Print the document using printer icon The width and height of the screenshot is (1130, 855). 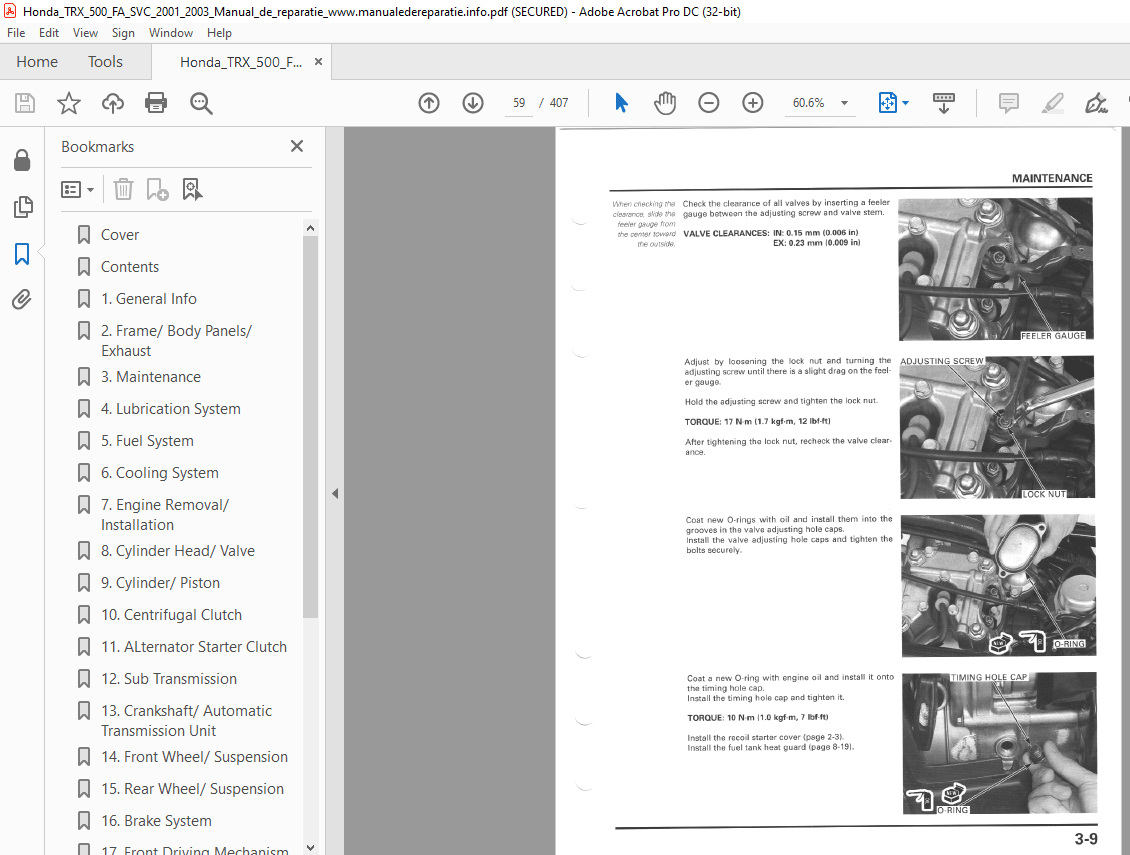[156, 103]
